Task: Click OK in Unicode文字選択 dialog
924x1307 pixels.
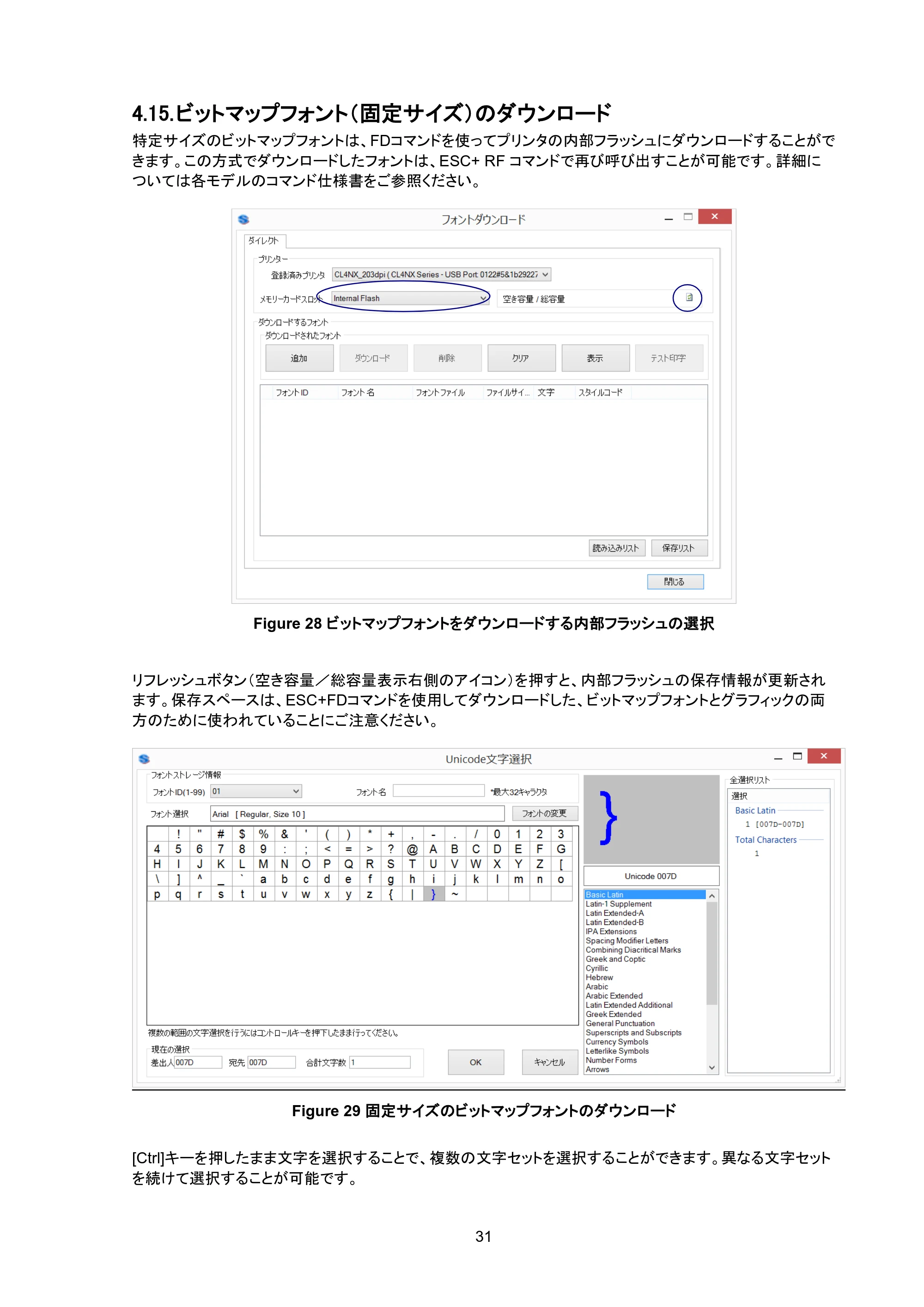Action: 476,1062
